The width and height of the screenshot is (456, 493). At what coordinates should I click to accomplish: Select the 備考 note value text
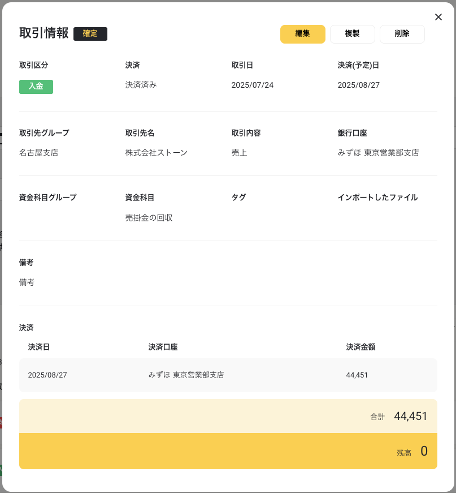click(x=26, y=283)
